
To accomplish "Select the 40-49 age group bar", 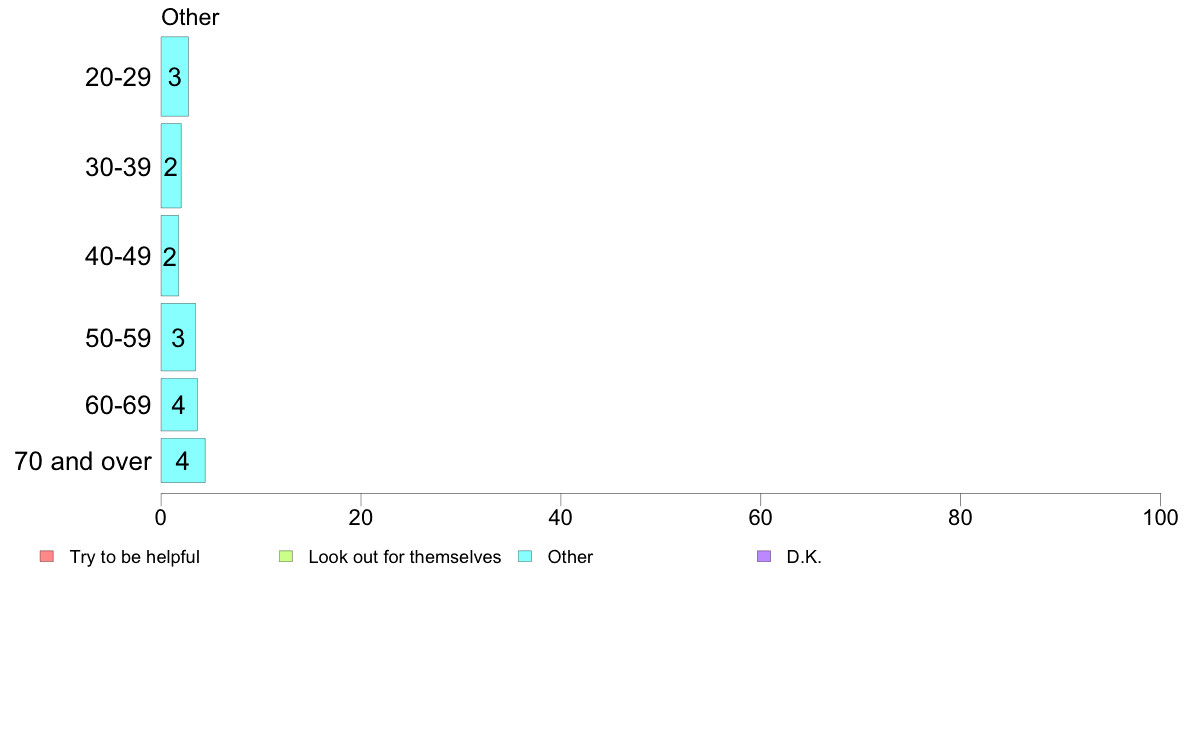I will pyautogui.click(x=170, y=256).
